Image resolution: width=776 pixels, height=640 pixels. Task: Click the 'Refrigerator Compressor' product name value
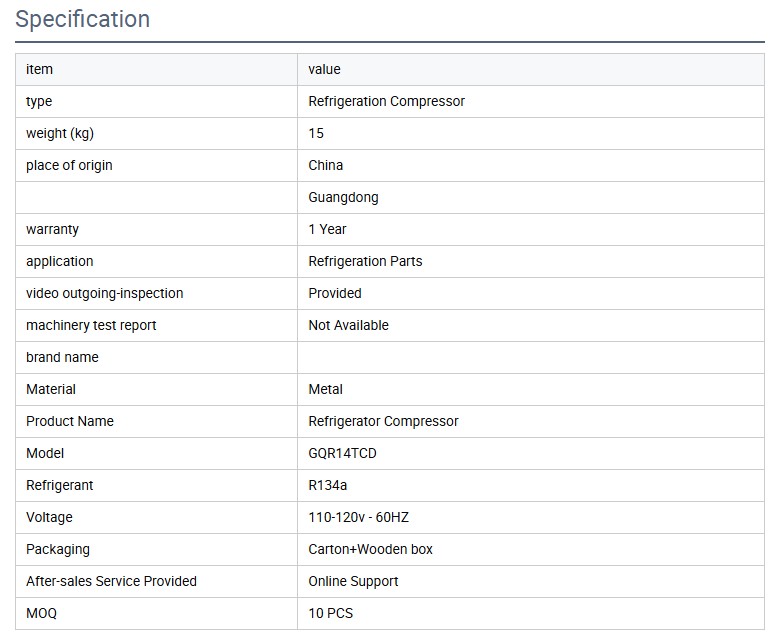[383, 421]
